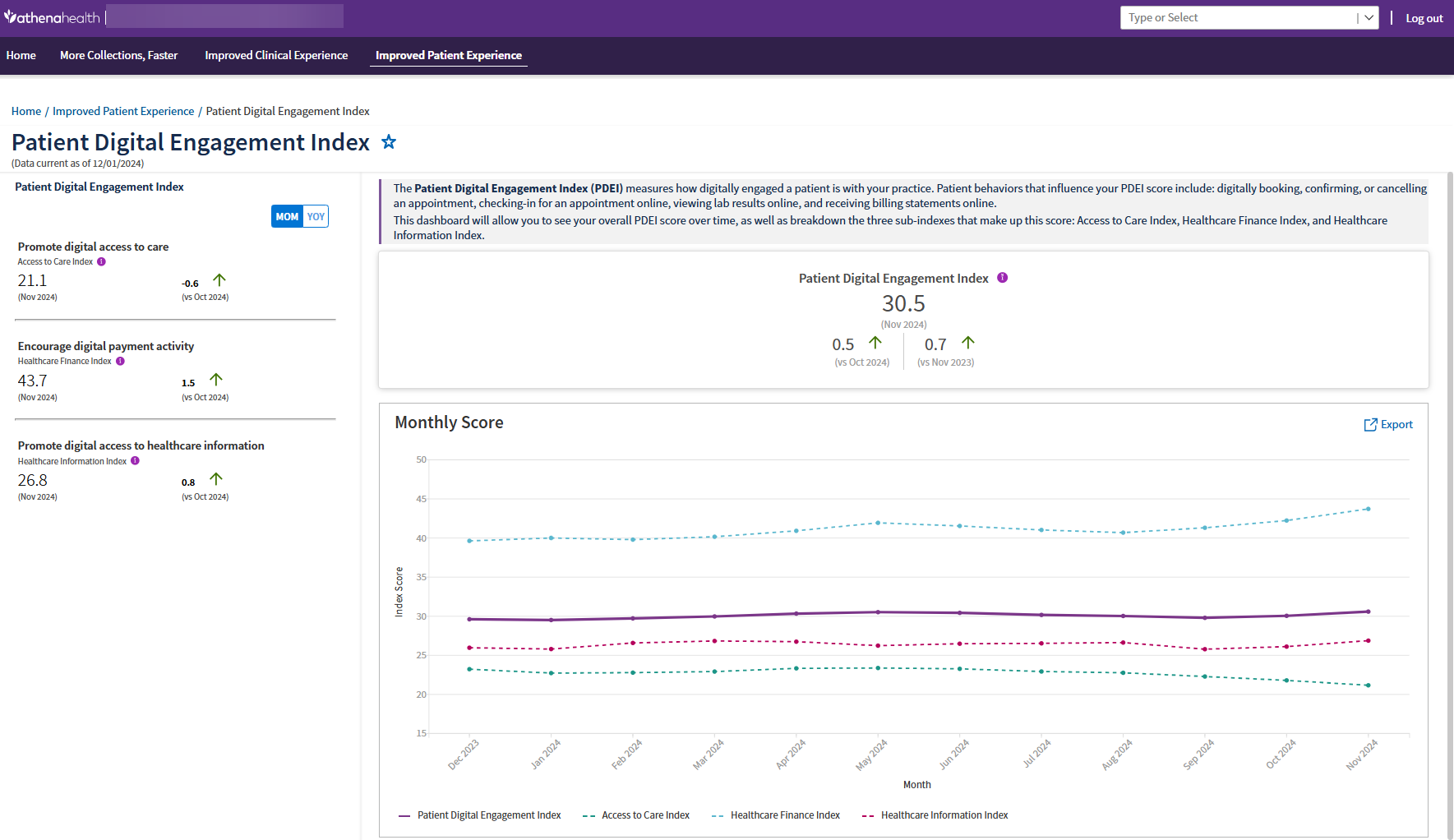Click Log out
Image resolution: width=1454 pixels, height=840 pixels.
[1424, 17]
